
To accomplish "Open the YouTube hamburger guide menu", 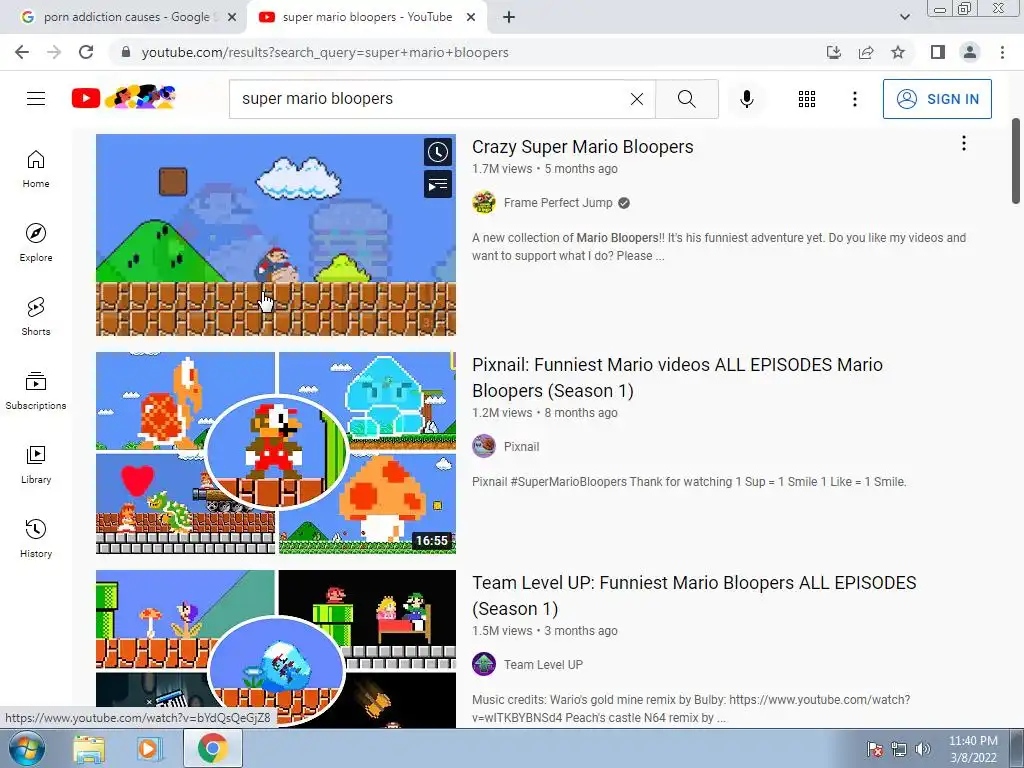I will (x=36, y=99).
